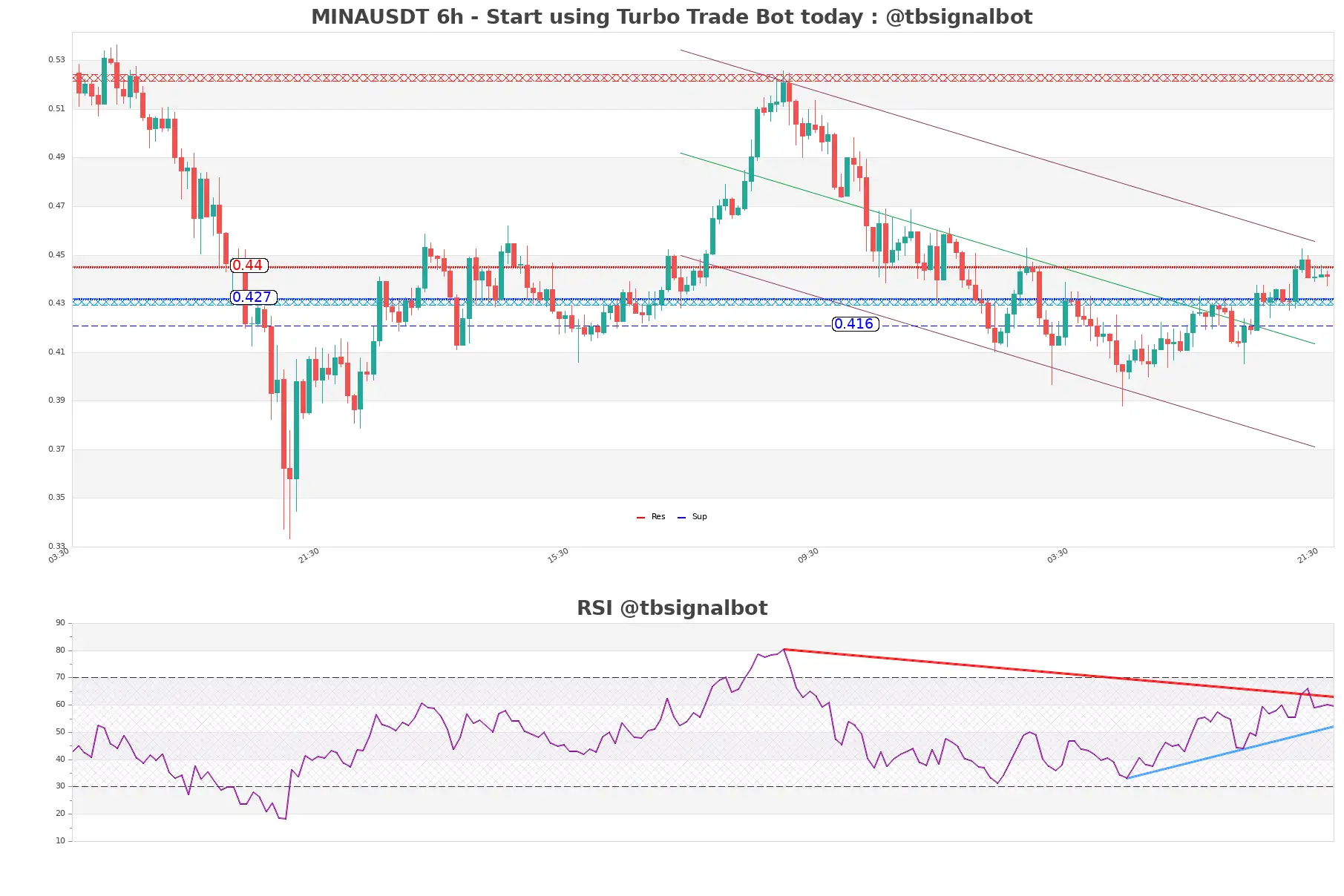
Task: Click the 0.47 price axis label
Action: coord(56,206)
